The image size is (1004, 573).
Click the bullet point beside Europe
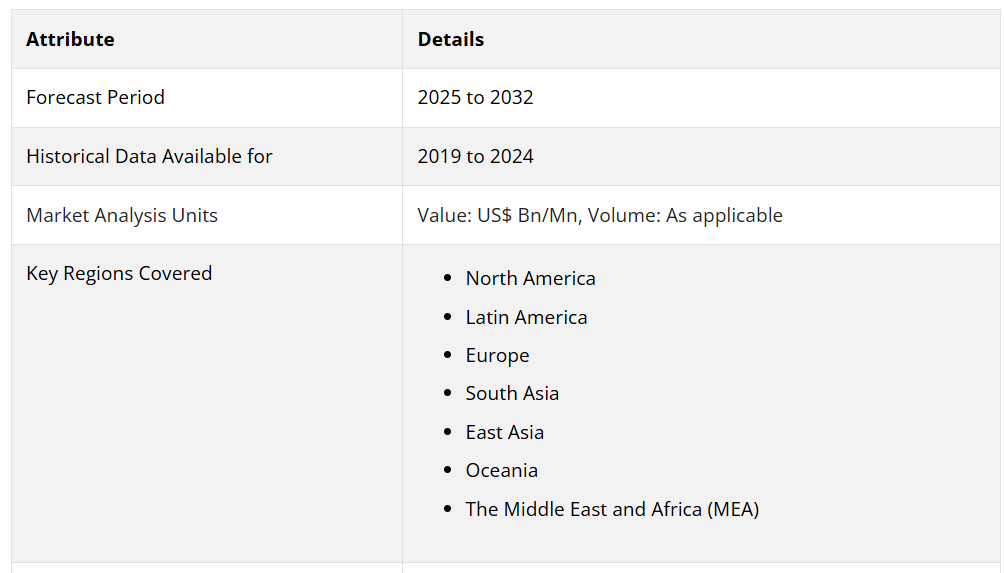pos(447,357)
